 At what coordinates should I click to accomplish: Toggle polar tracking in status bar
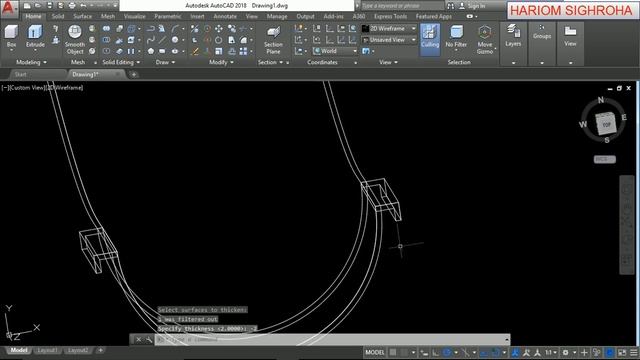click(447, 352)
